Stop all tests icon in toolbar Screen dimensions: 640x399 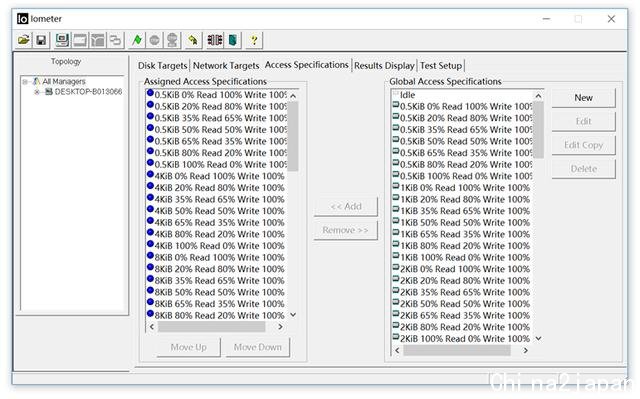coord(172,40)
